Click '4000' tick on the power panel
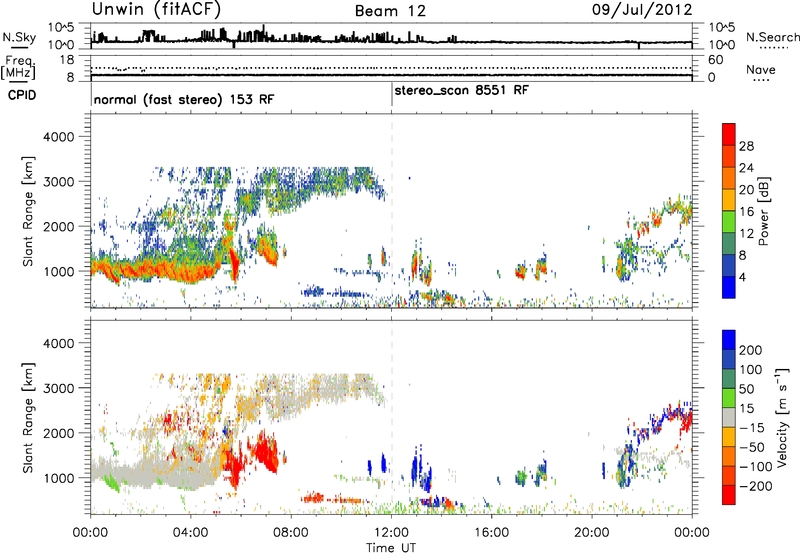This screenshot has height=554, width=800. click(58, 137)
